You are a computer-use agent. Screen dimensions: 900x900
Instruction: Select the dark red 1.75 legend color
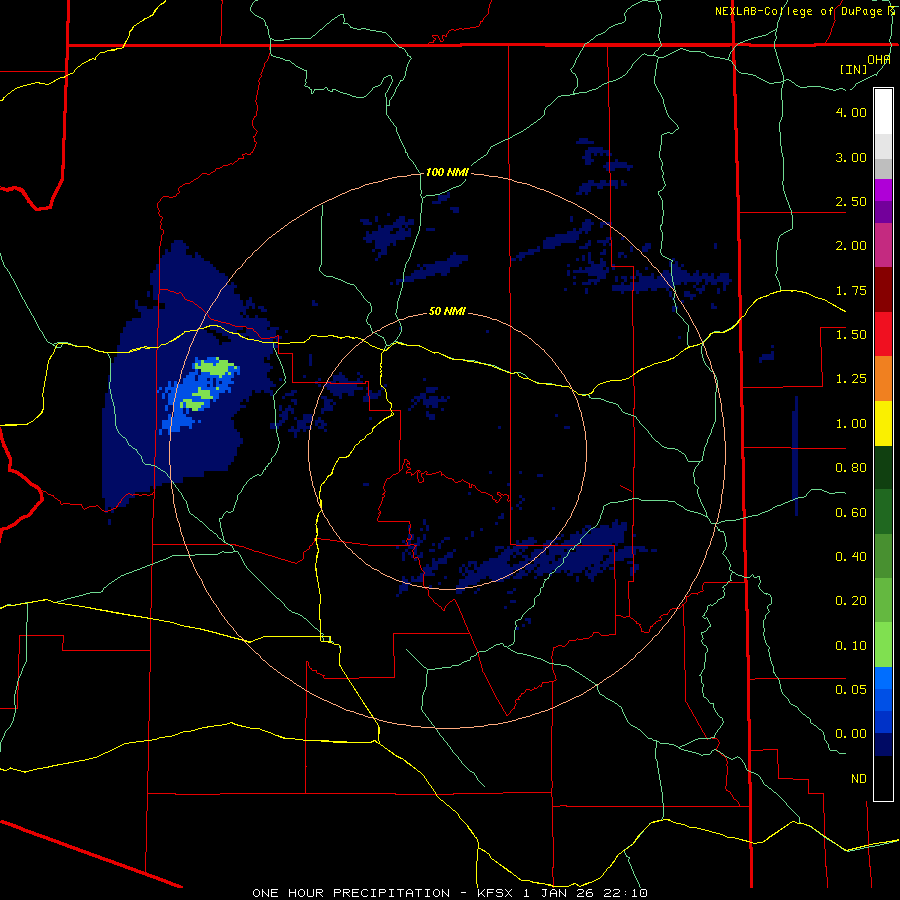click(x=883, y=289)
